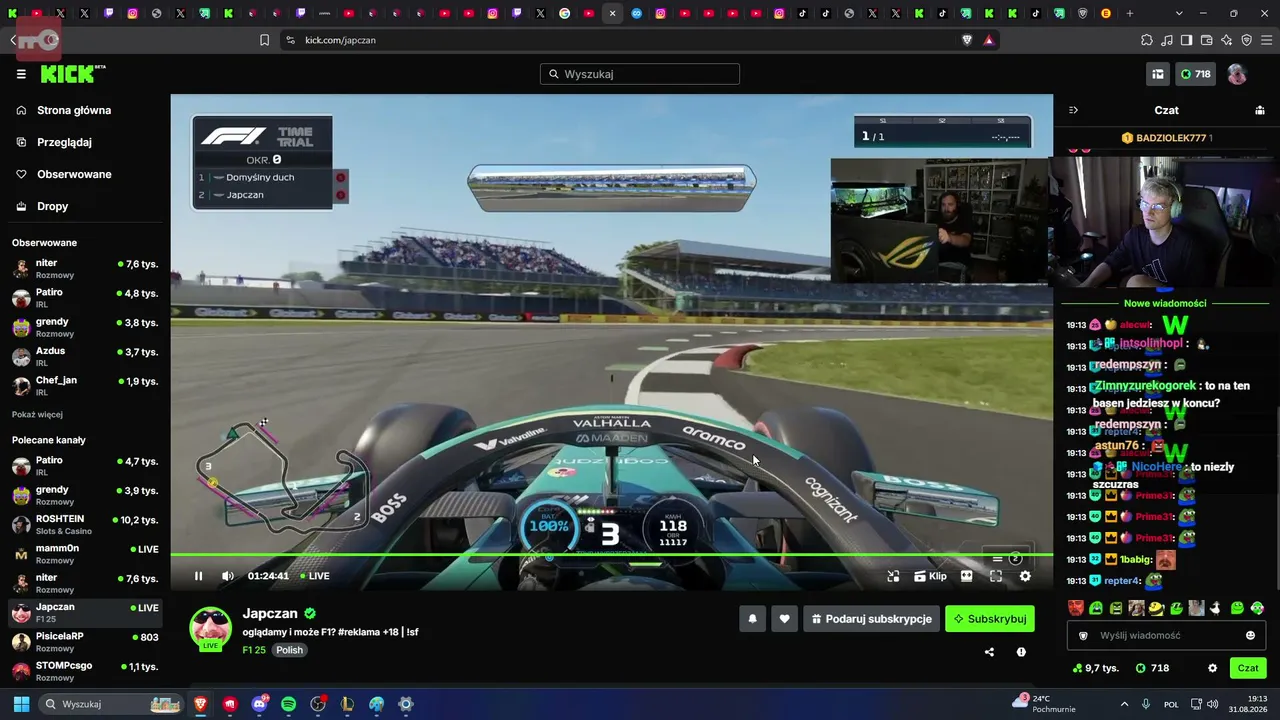Screen dimensions: 1280x720
Task: Send message with green Czat button
Action: click(x=1248, y=668)
